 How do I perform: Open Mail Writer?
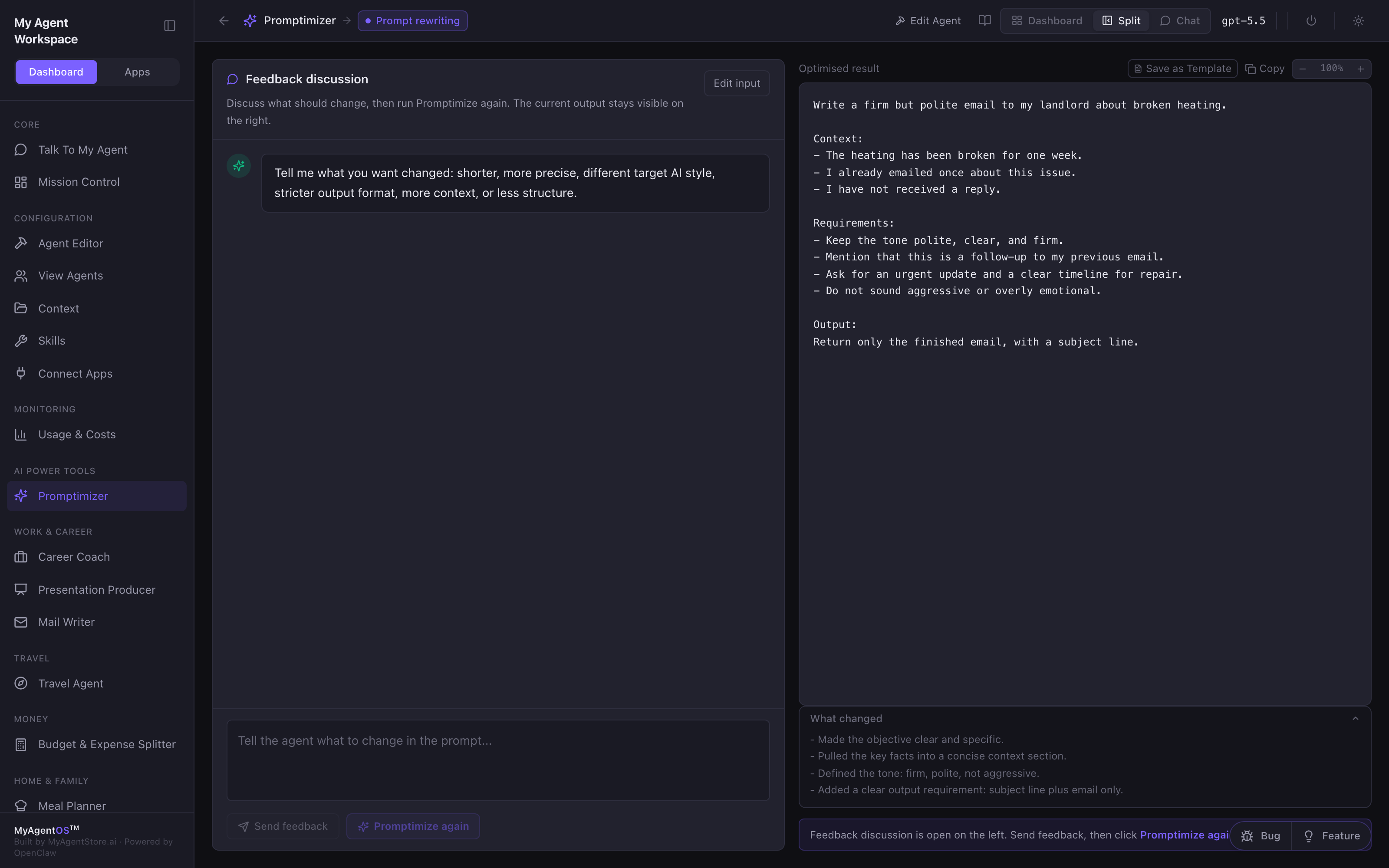pos(96,622)
